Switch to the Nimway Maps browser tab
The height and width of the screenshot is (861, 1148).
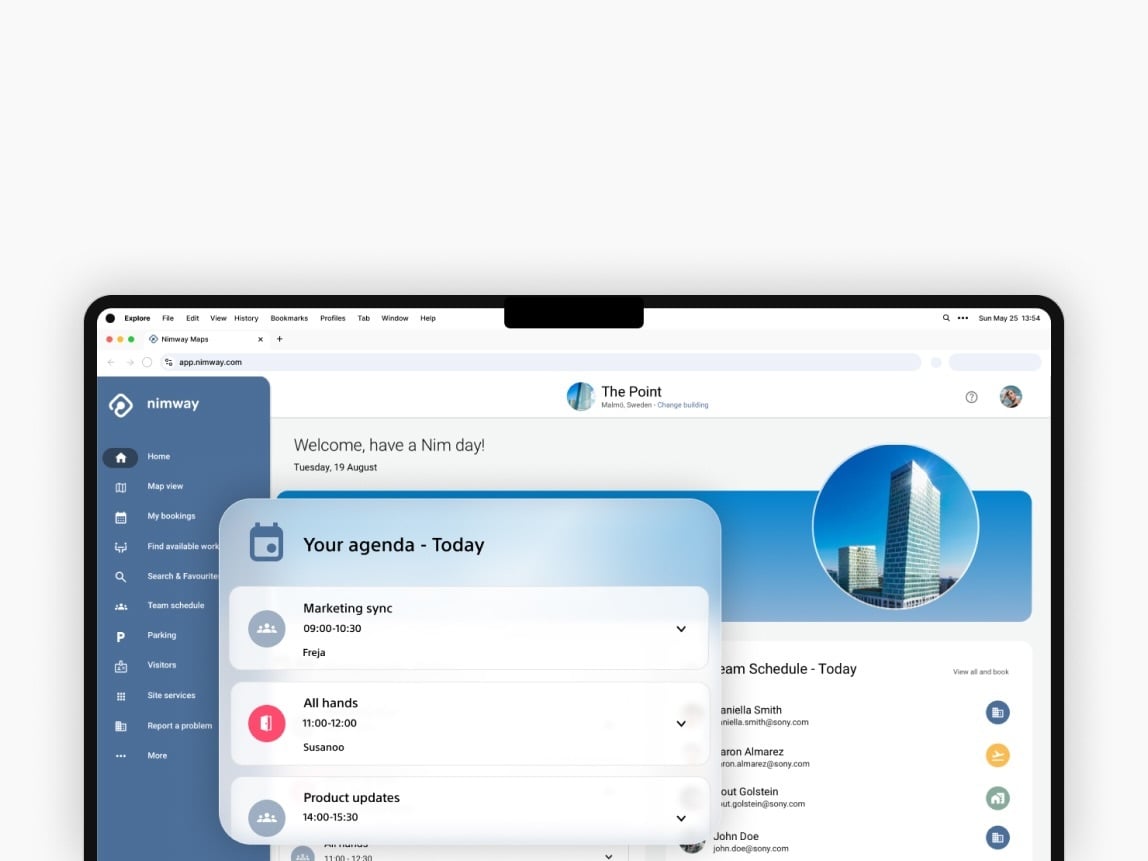click(185, 339)
